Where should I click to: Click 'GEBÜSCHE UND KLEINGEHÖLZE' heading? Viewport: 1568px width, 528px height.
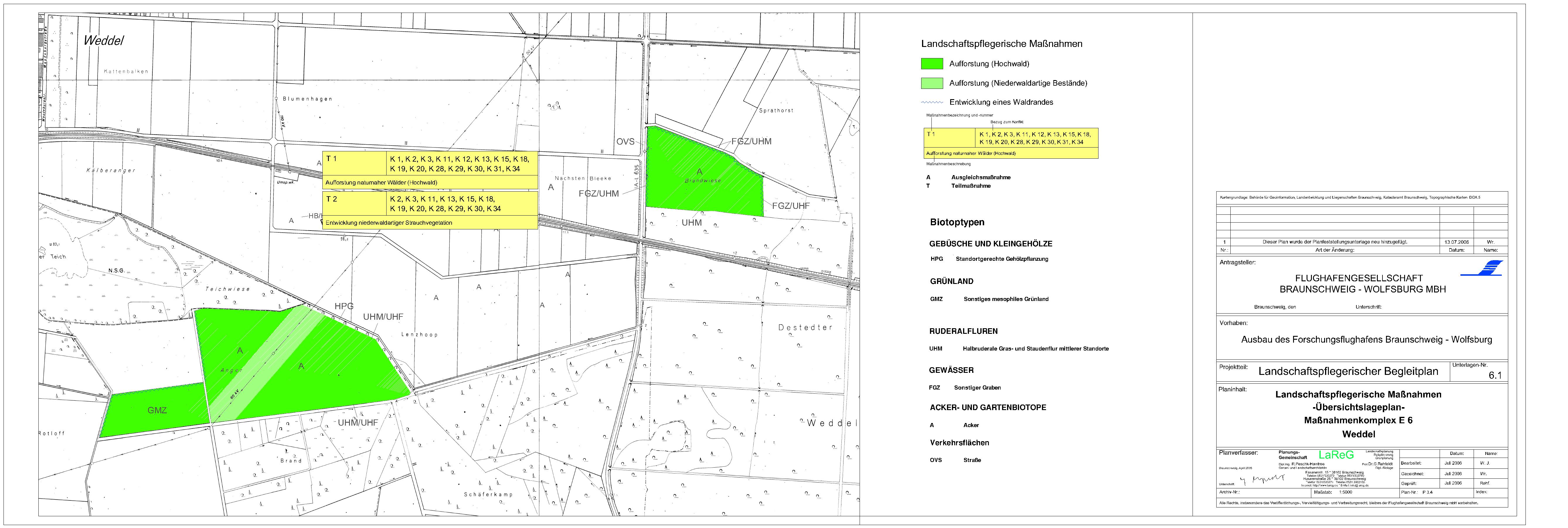[x=990, y=243]
